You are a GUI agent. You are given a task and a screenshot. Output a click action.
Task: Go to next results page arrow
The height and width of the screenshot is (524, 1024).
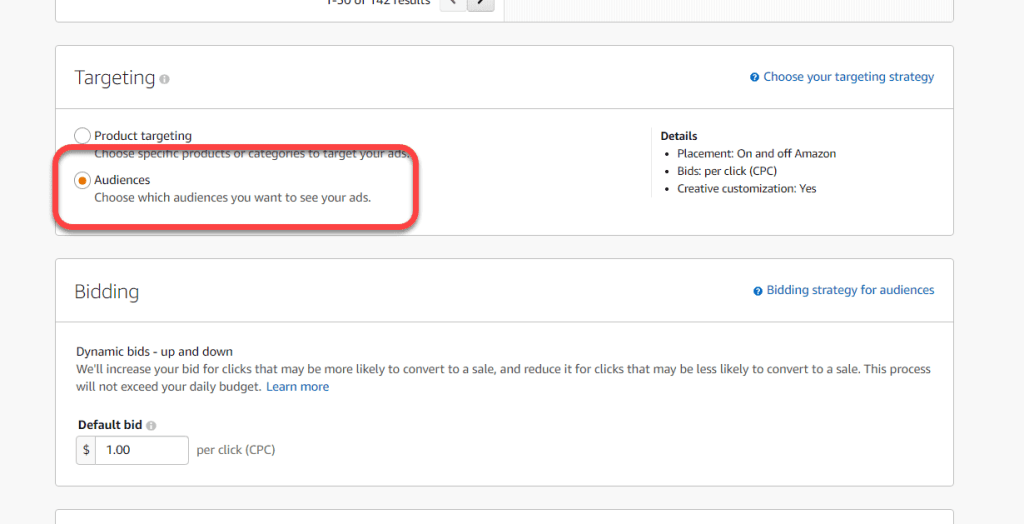pos(481,3)
